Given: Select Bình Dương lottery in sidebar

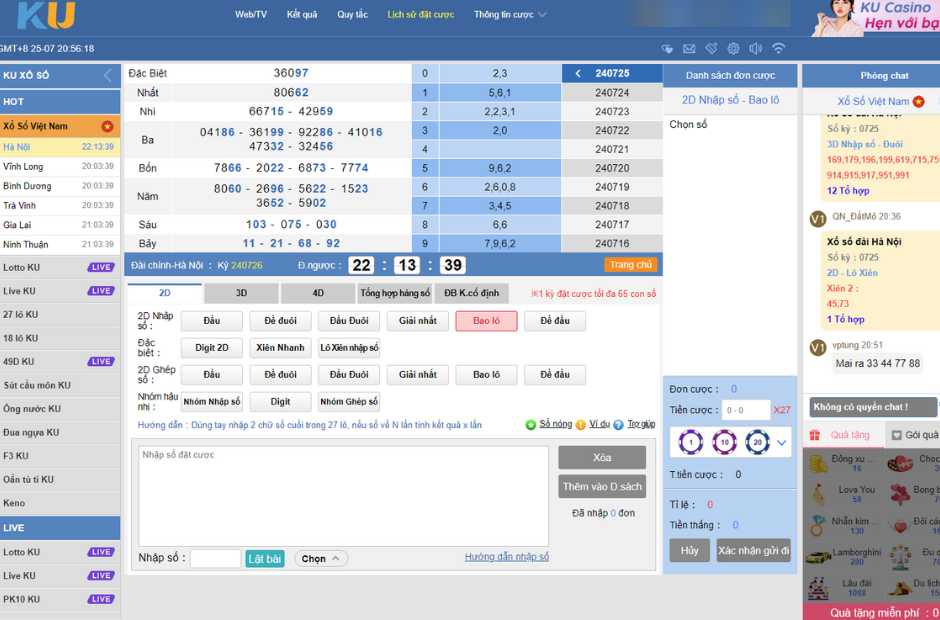Looking at the screenshot, I should [x=60, y=186].
